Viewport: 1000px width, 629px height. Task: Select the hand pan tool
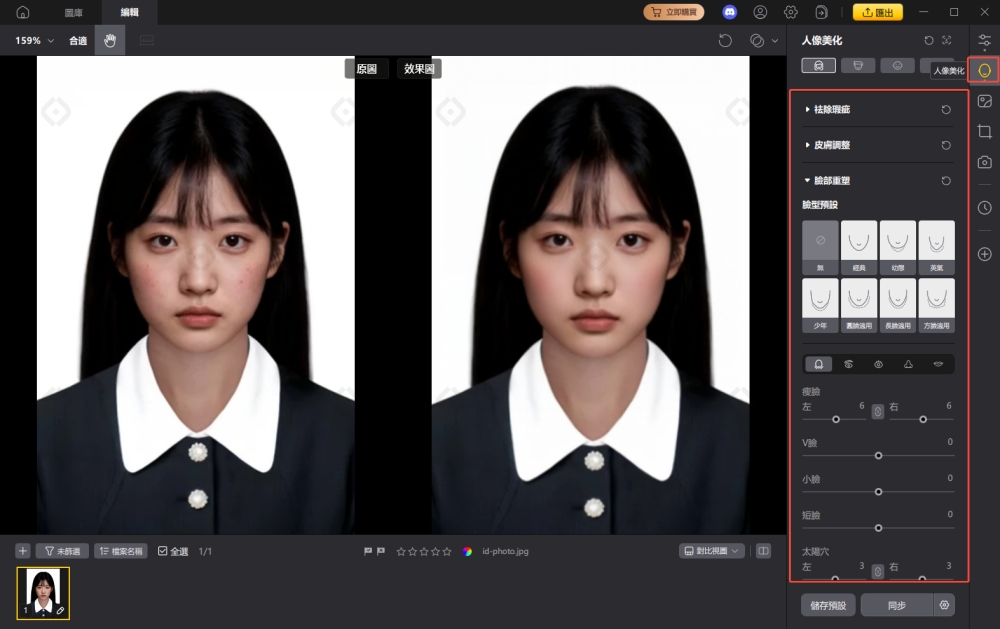110,41
